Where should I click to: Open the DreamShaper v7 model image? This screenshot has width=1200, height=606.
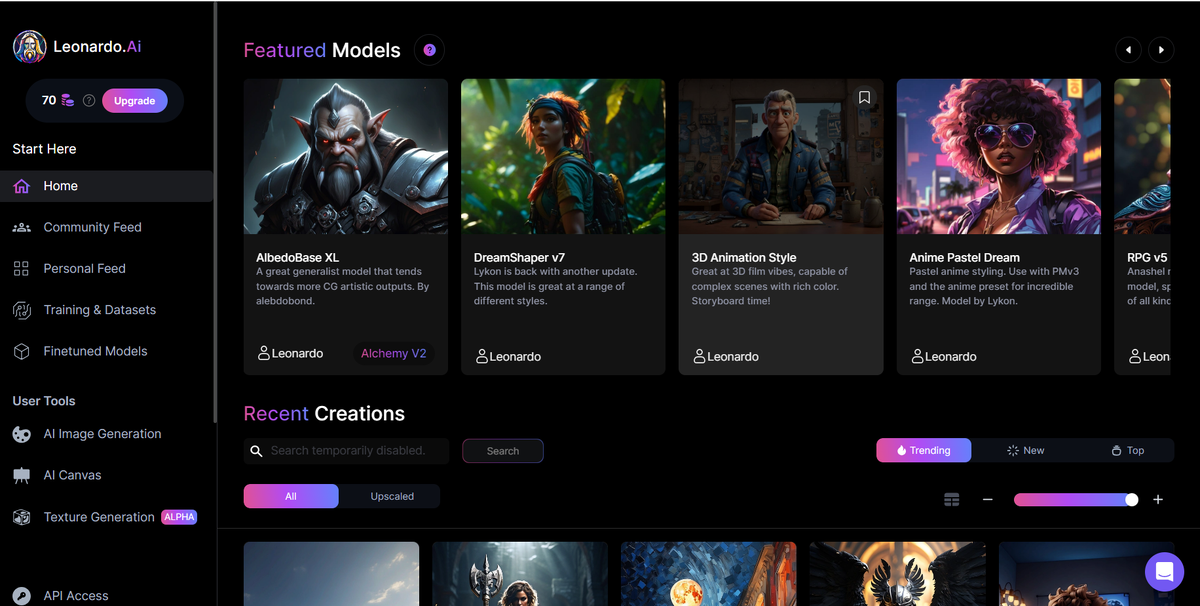(x=563, y=156)
